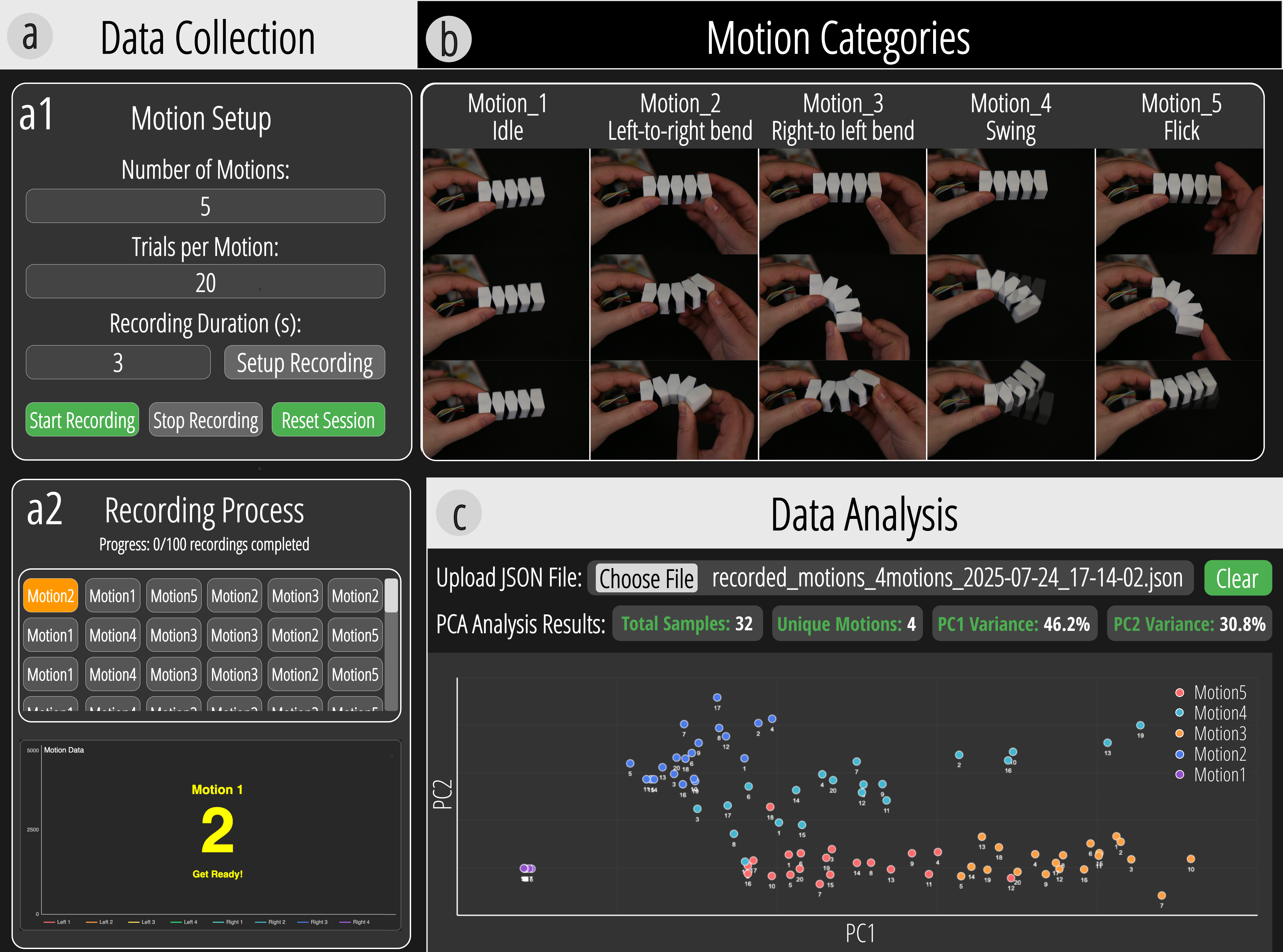Toggle Motion3 in the PCA plot legend

click(1210, 734)
